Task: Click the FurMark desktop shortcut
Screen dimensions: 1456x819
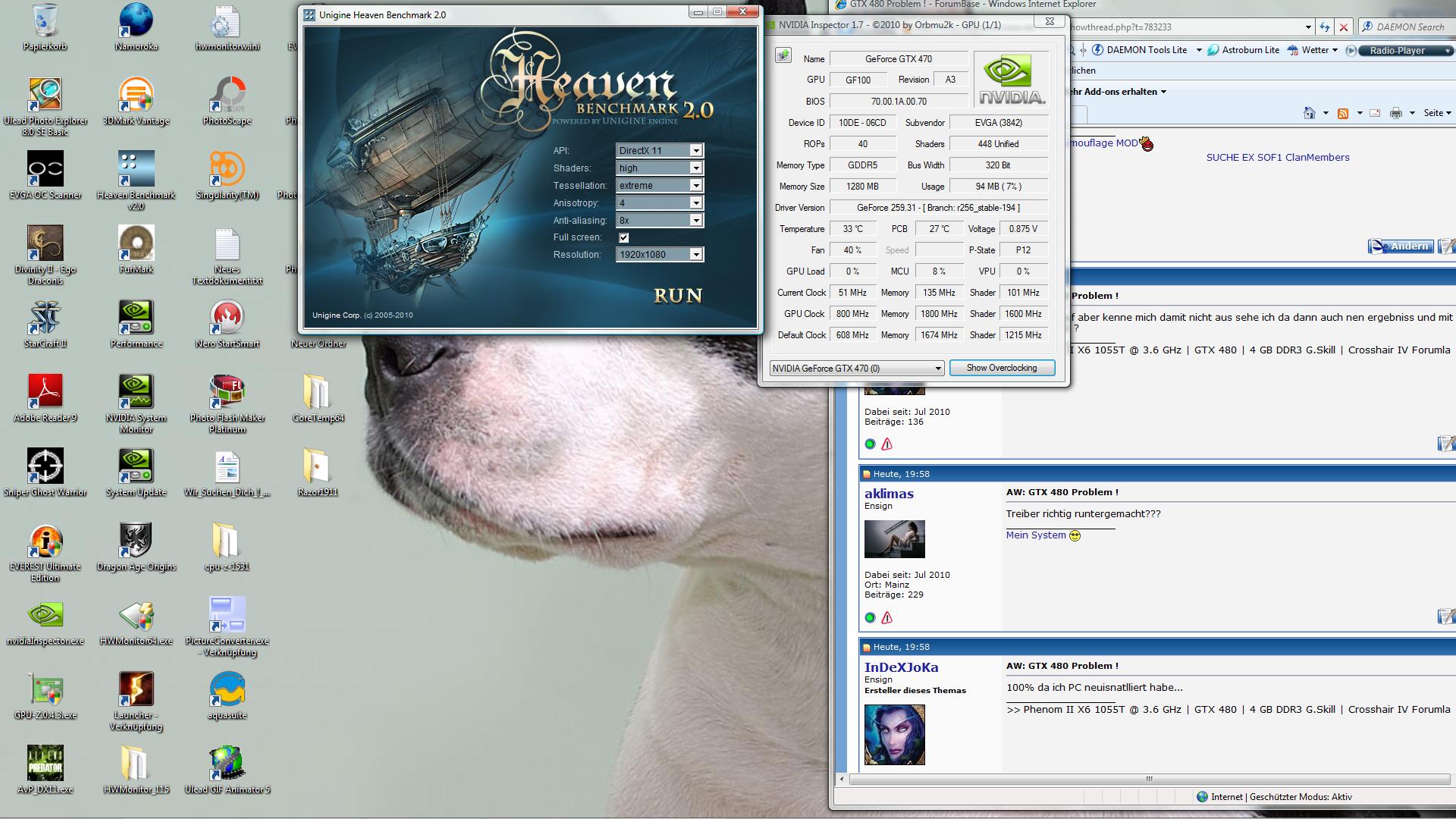Action: point(136,244)
